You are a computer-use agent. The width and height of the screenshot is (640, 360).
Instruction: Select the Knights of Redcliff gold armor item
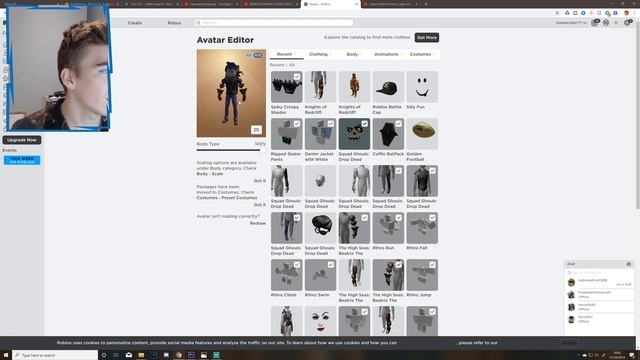coord(354,87)
